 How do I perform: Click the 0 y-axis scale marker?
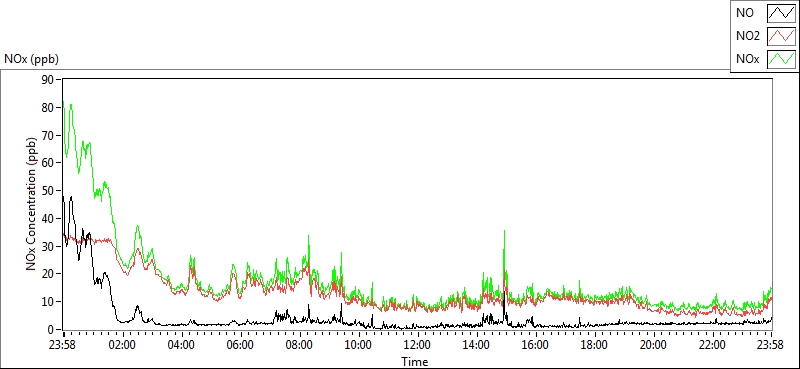[x=51, y=330]
